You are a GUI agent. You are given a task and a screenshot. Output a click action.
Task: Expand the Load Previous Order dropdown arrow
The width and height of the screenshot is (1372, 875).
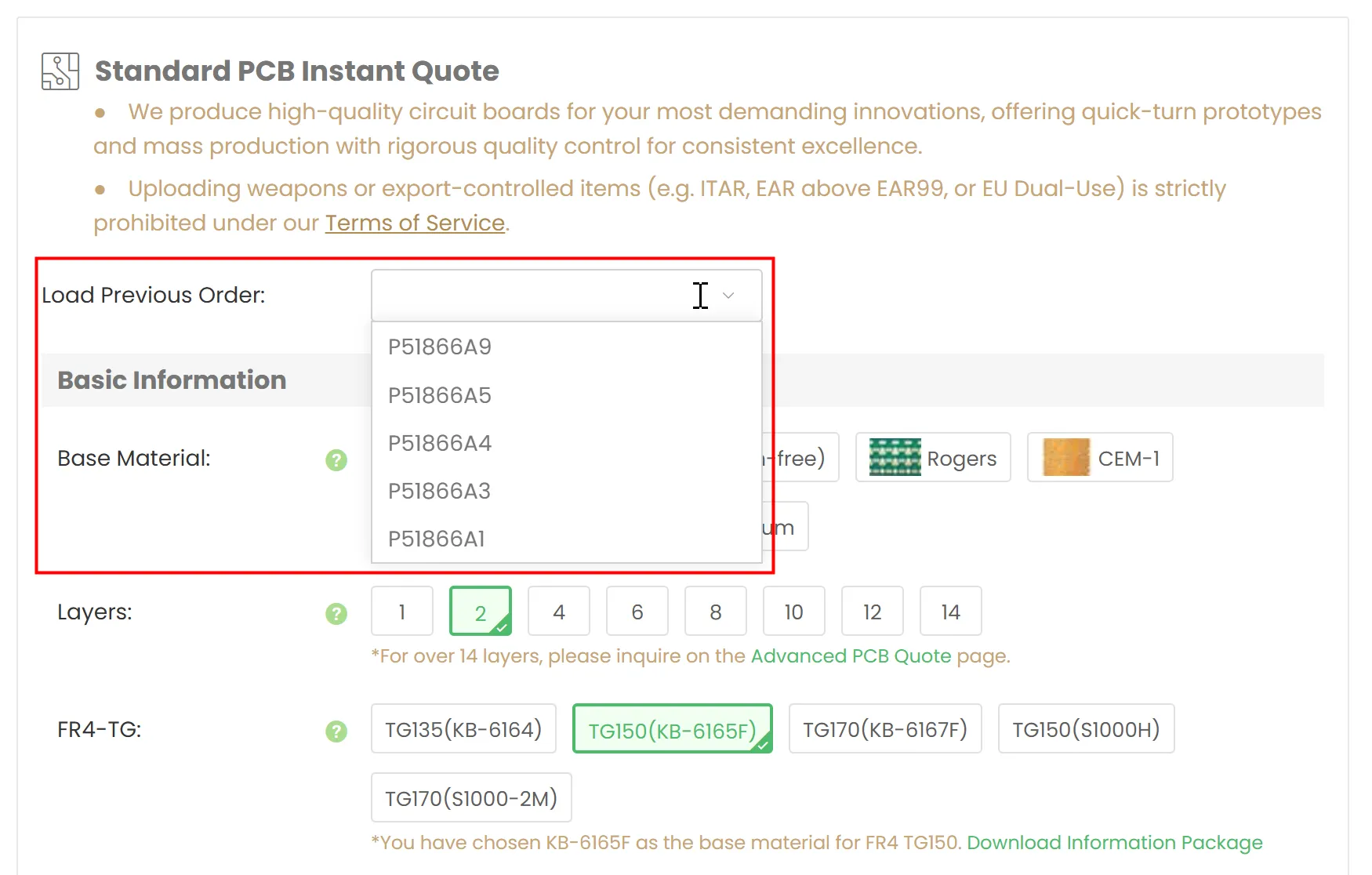[x=728, y=296]
